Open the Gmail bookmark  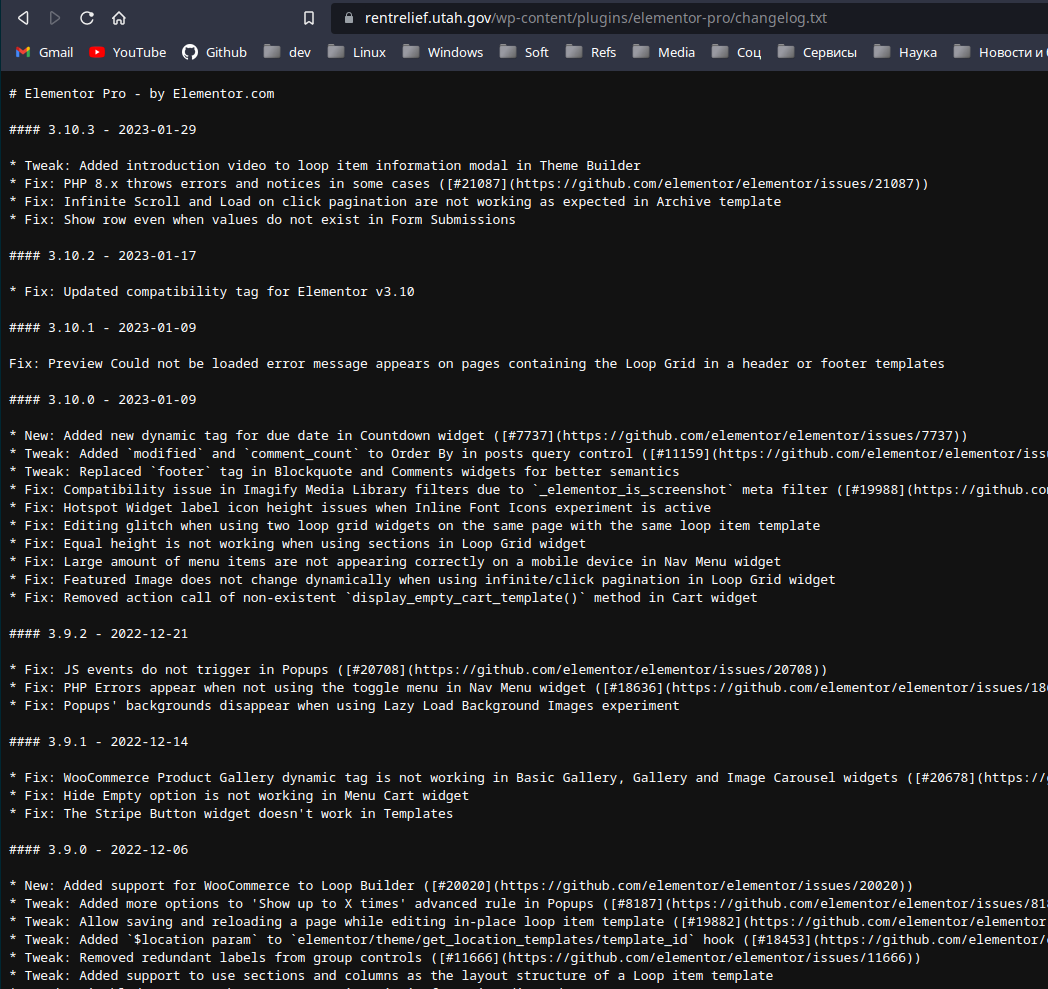coord(44,52)
